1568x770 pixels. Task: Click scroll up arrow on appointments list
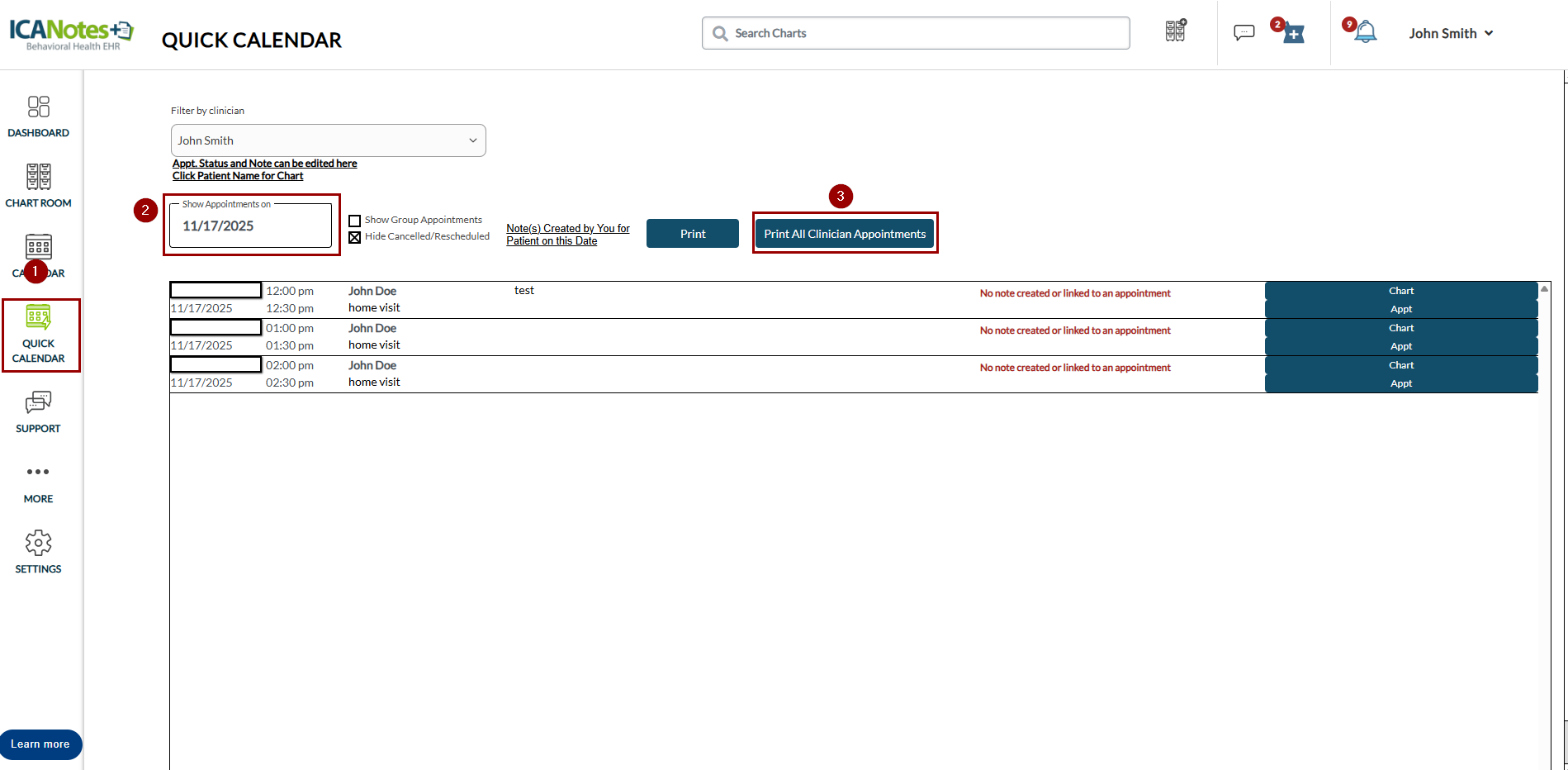click(x=1544, y=289)
